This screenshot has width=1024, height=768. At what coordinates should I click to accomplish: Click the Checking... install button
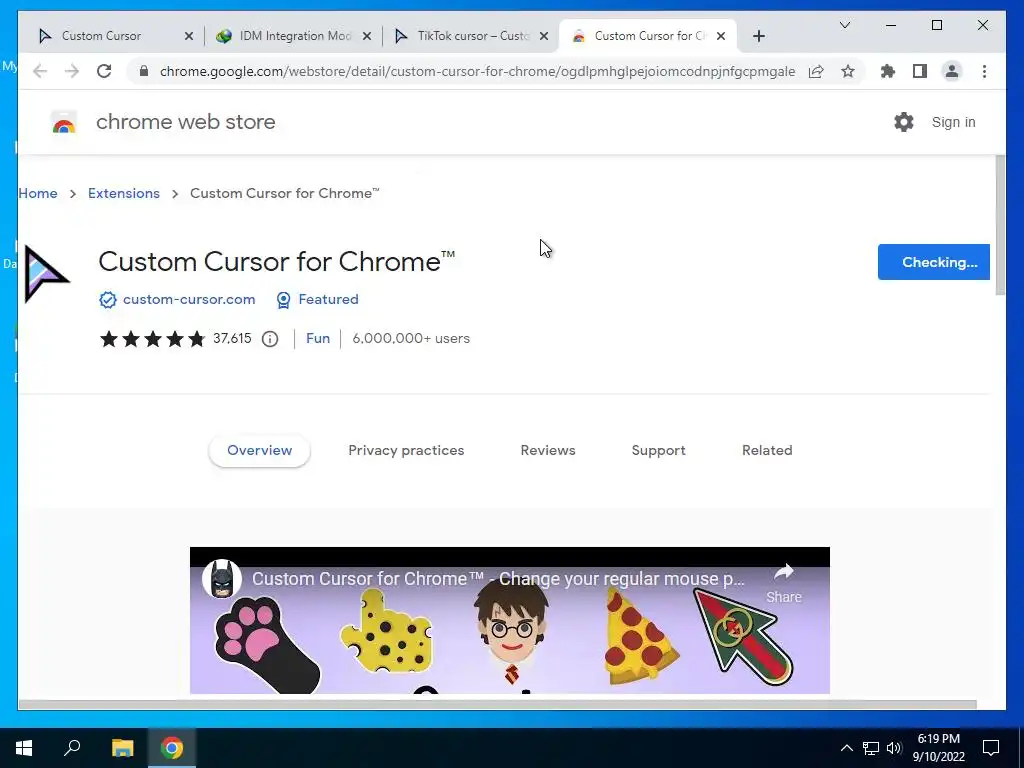tap(933, 262)
